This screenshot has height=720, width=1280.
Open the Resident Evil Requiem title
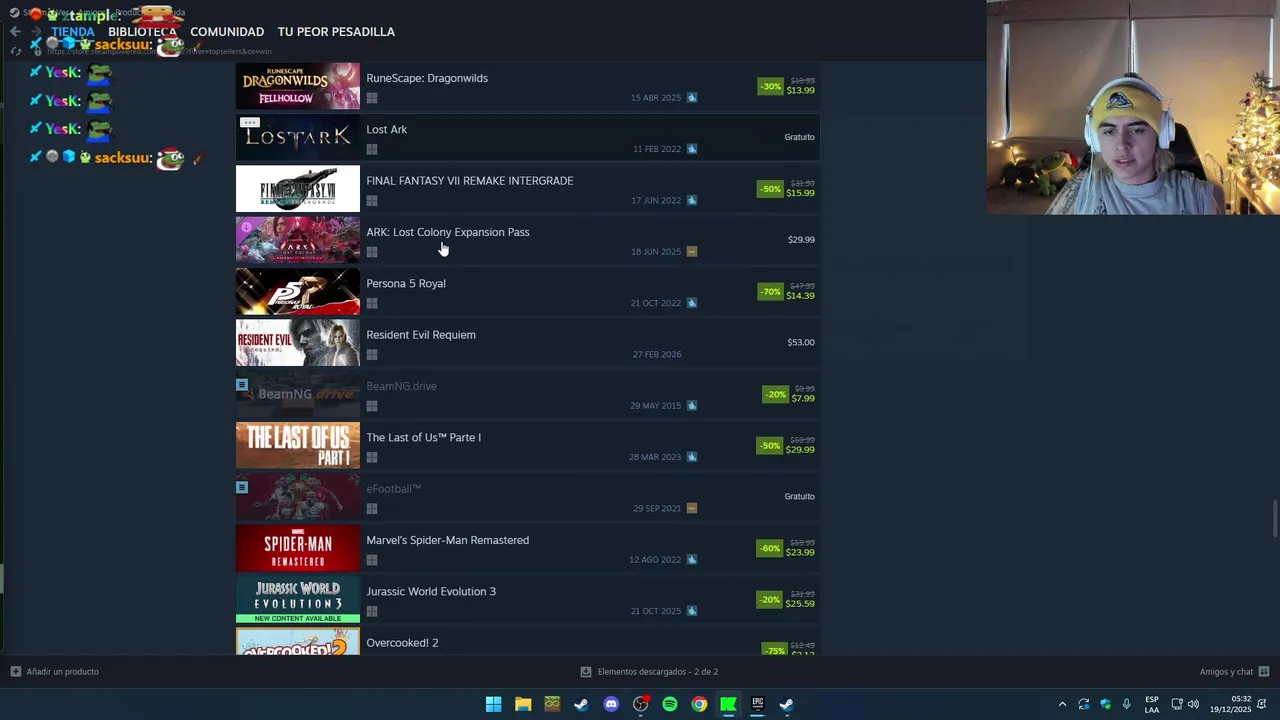tap(421, 335)
